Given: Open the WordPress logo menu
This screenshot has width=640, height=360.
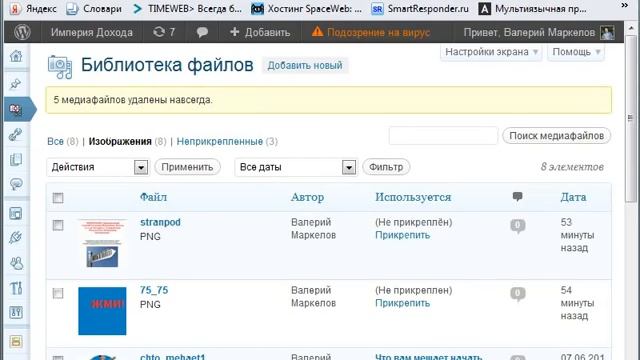Looking at the screenshot, I should click(x=22, y=32).
